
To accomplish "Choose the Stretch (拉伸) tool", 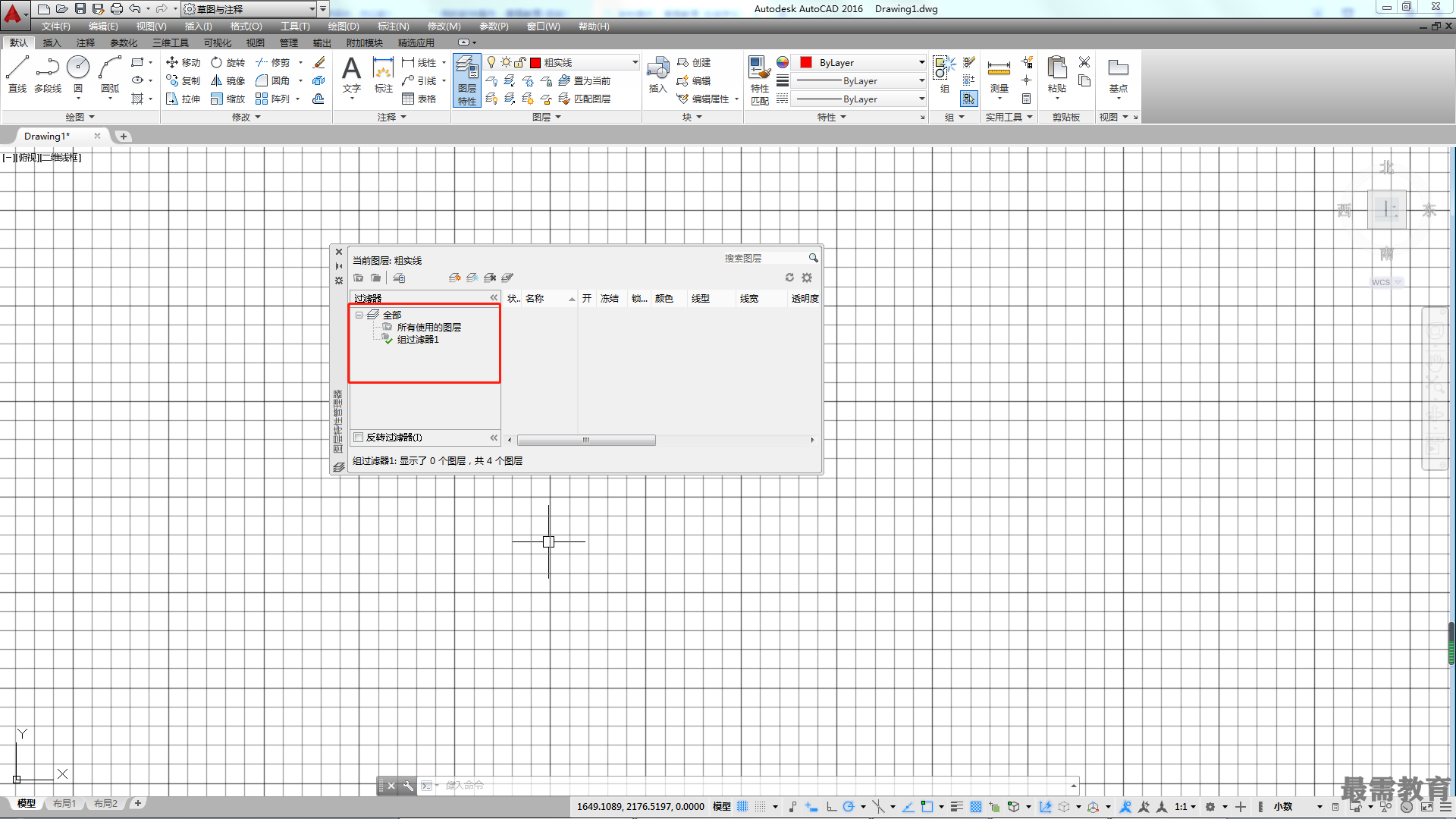I will pyautogui.click(x=184, y=99).
